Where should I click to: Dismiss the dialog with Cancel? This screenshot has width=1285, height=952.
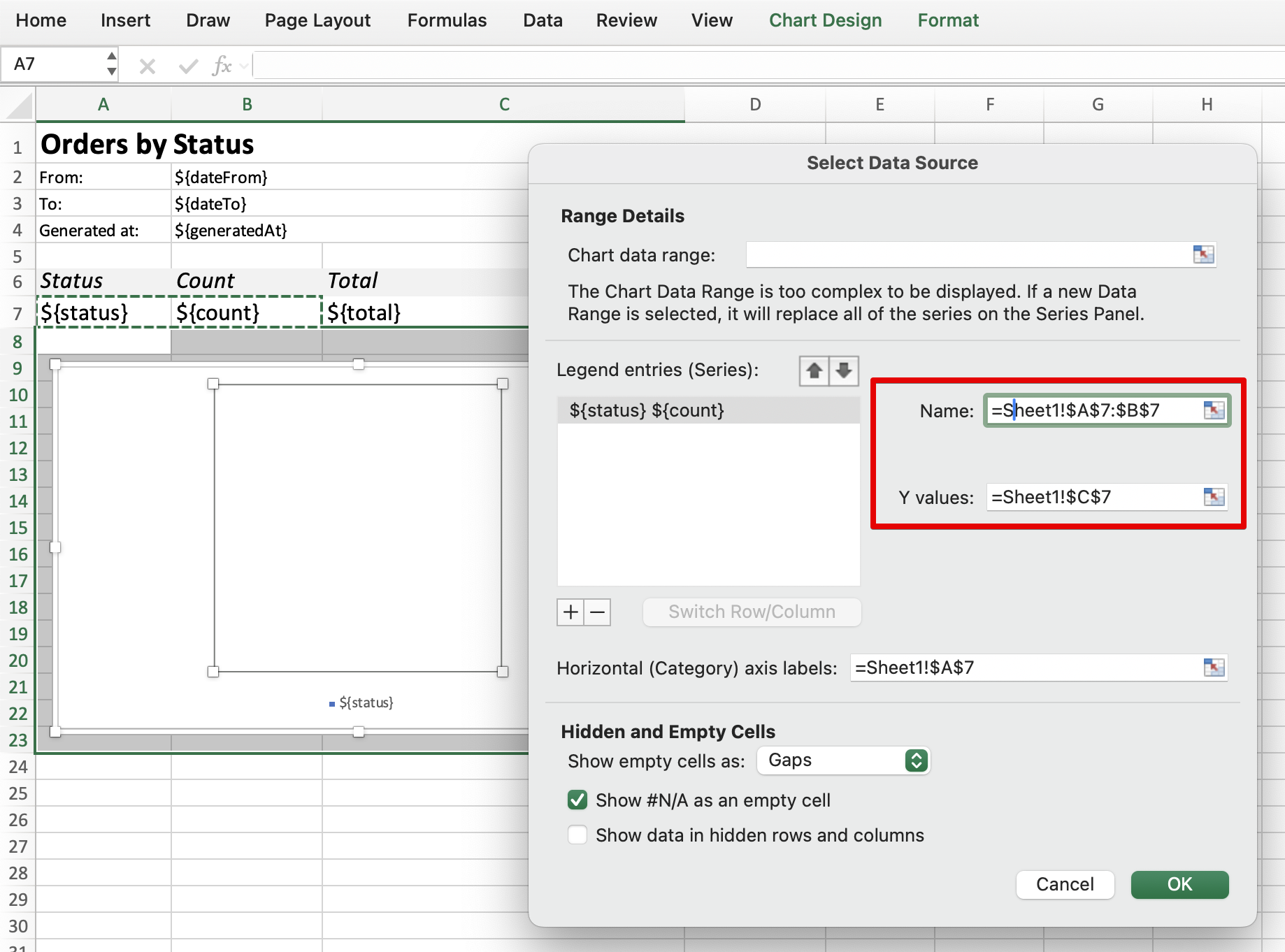click(x=1065, y=884)
